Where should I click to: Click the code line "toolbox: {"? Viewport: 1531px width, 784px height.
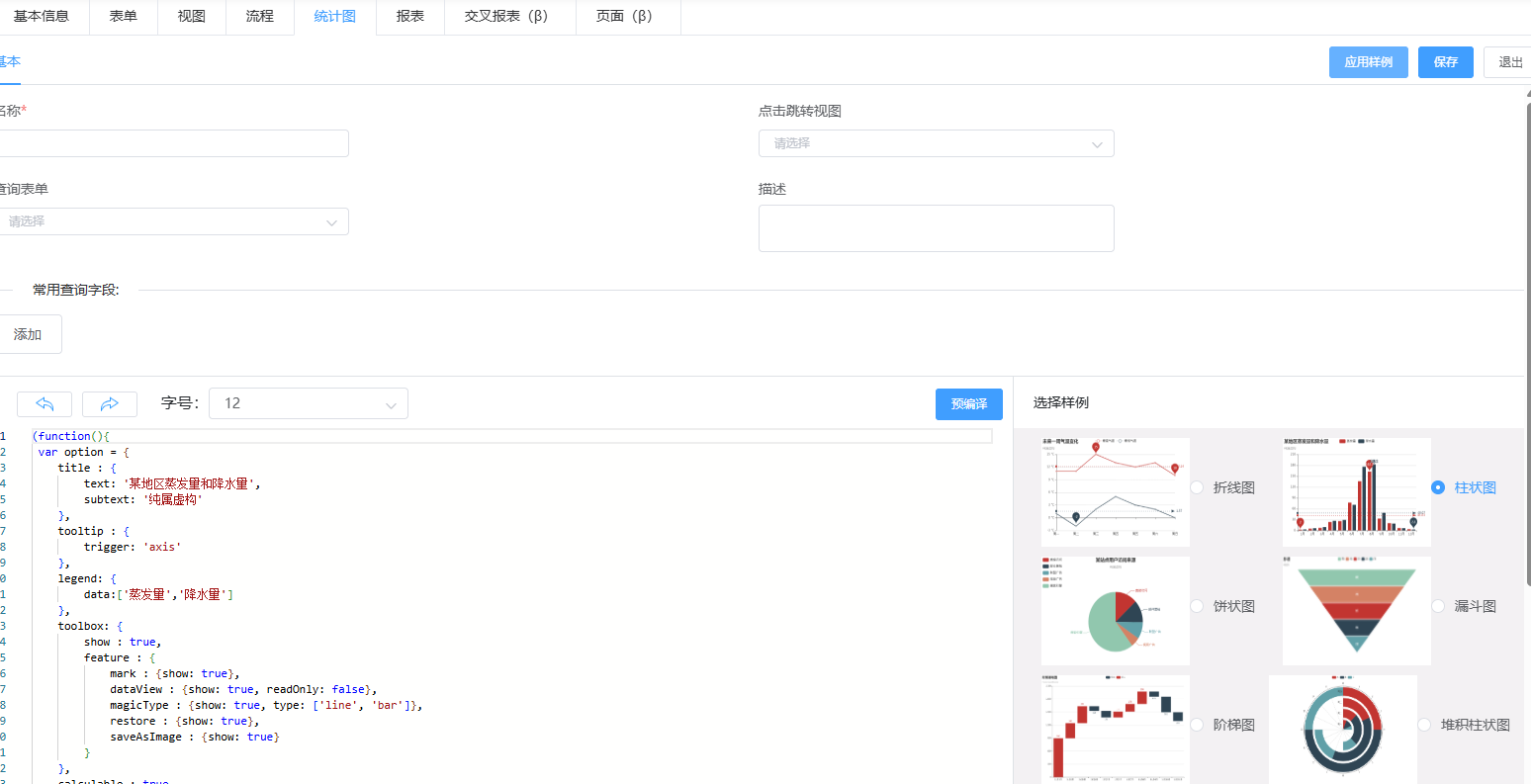[91, 626]
